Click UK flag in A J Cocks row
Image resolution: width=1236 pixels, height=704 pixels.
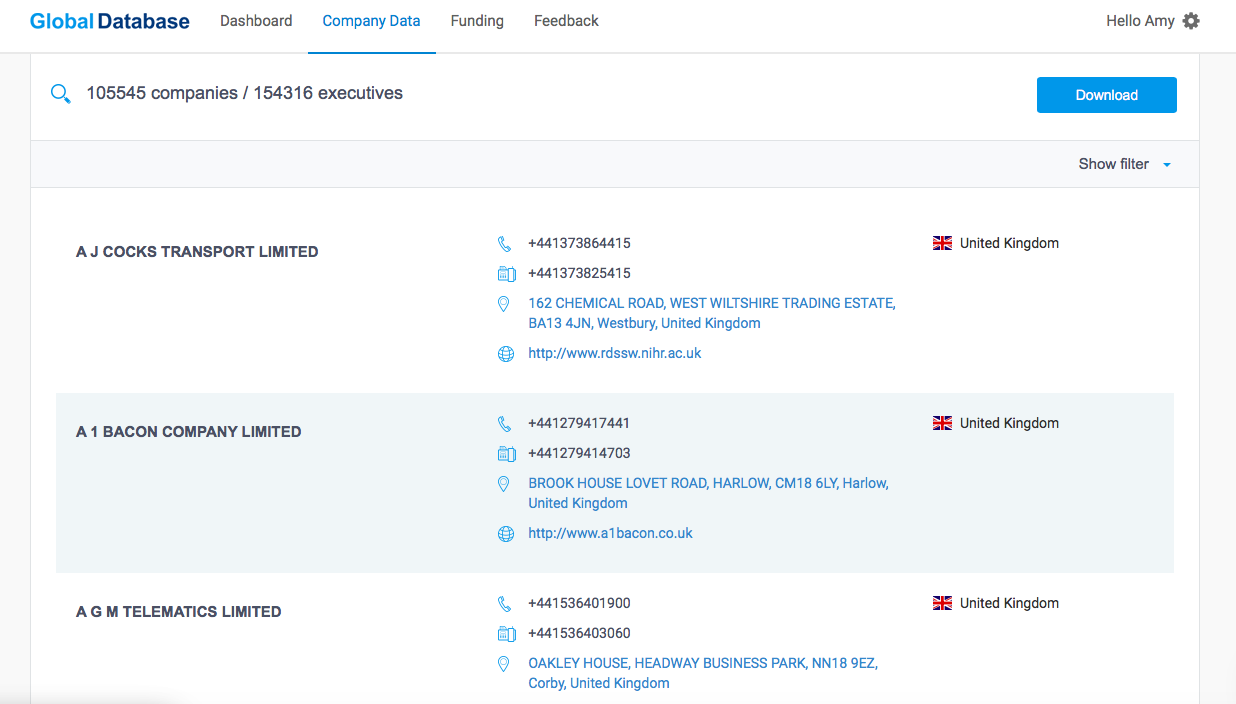[x=942, y=243]
